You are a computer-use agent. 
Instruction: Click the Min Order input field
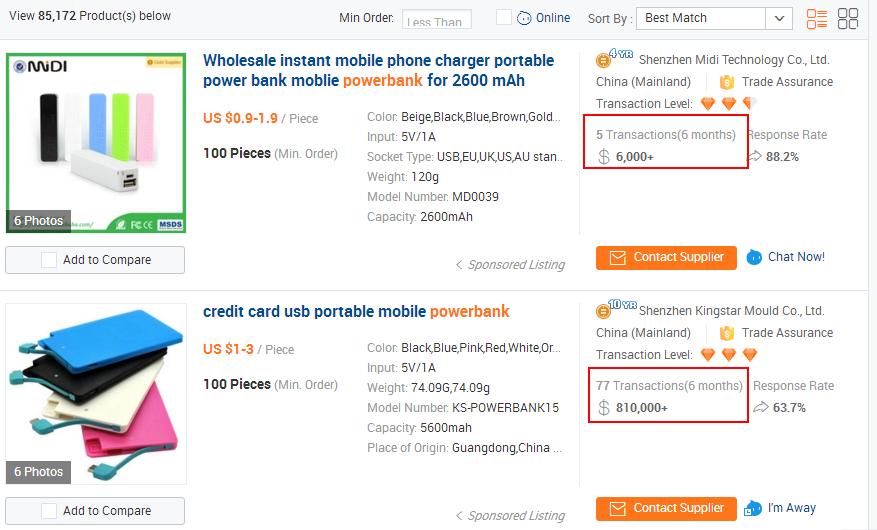coord(436,19)
